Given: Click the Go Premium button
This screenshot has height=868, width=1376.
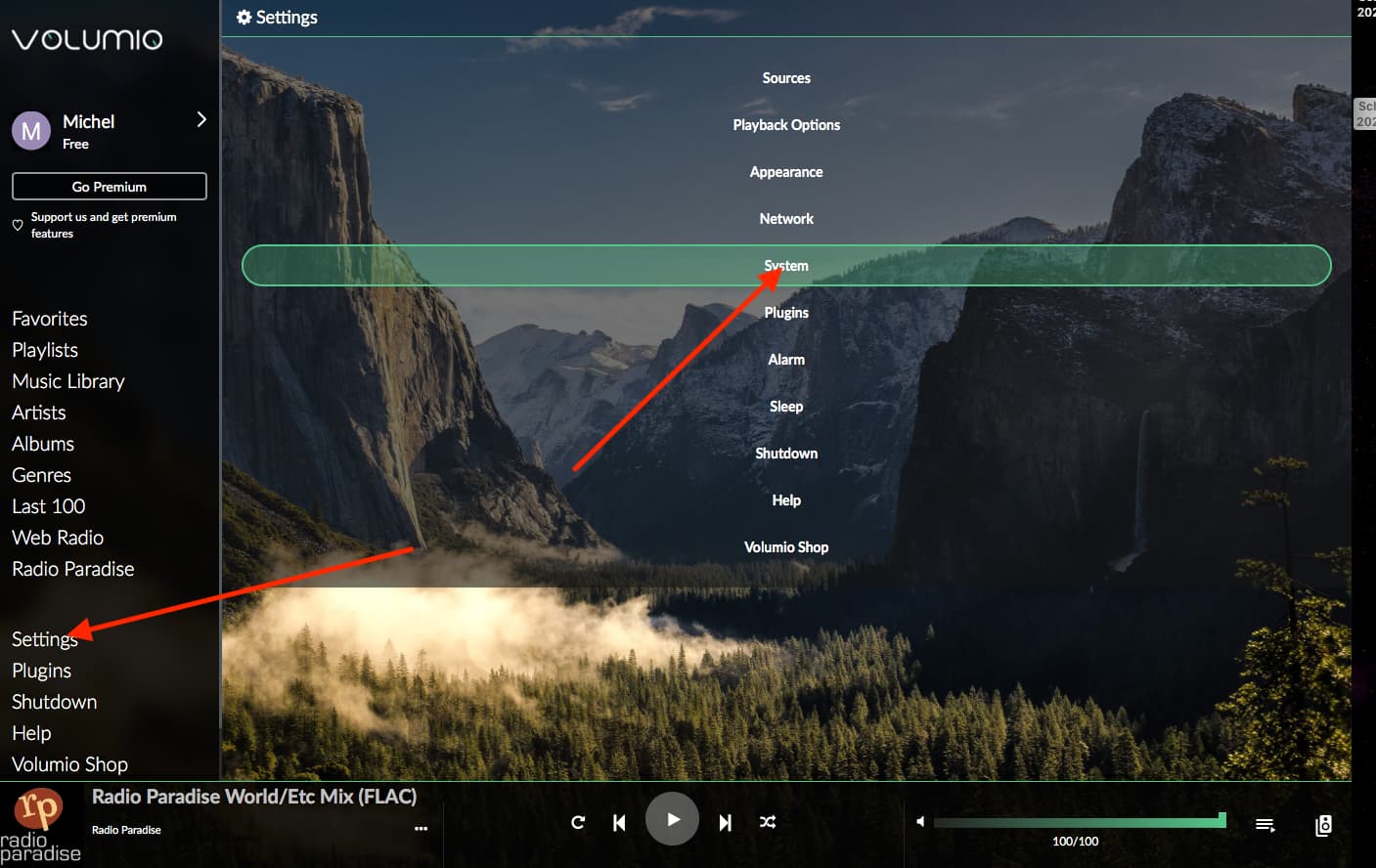Looking at the screenshot, I should point(110,187).
